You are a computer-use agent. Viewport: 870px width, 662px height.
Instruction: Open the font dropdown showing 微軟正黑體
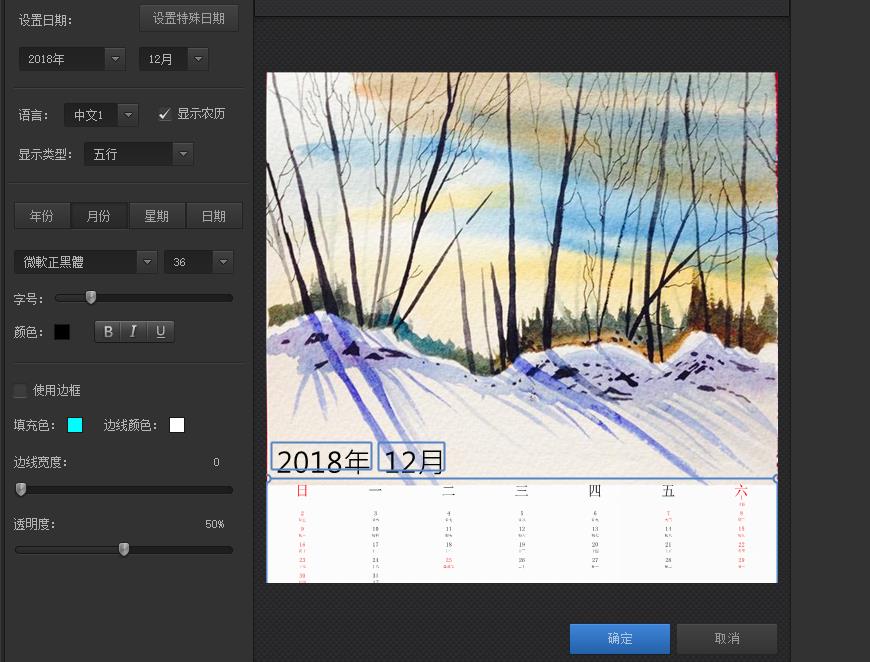click(x=85, y=262)
